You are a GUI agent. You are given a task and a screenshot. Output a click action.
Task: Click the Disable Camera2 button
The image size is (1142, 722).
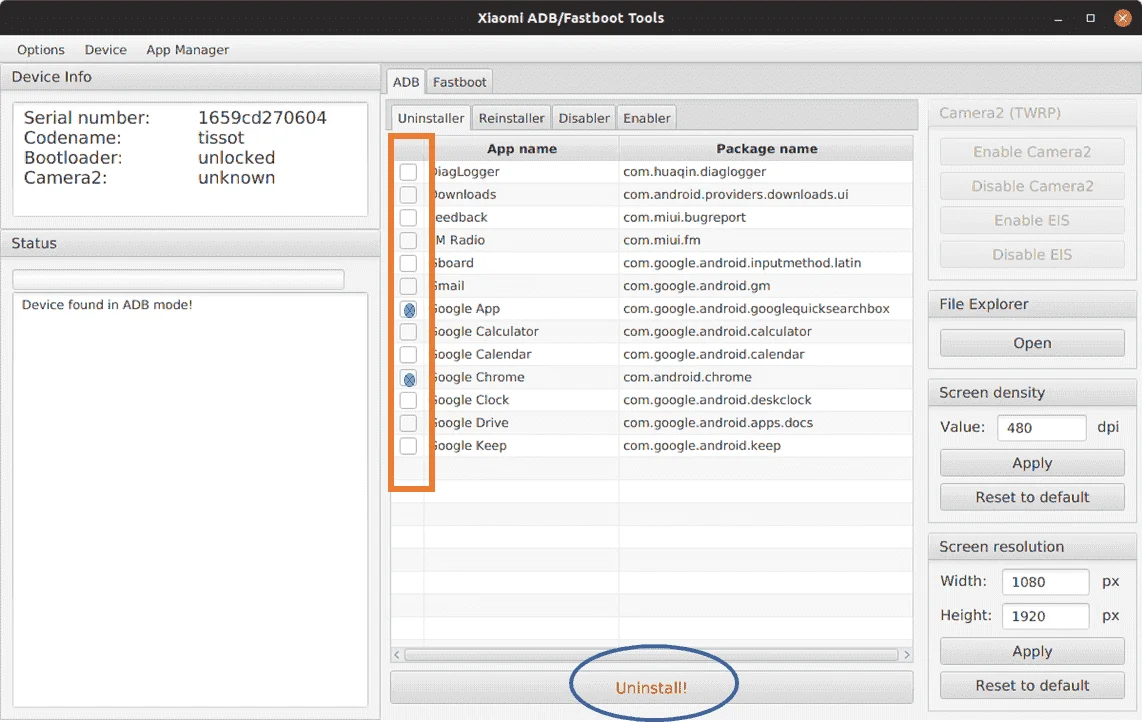click(1032, 186)
